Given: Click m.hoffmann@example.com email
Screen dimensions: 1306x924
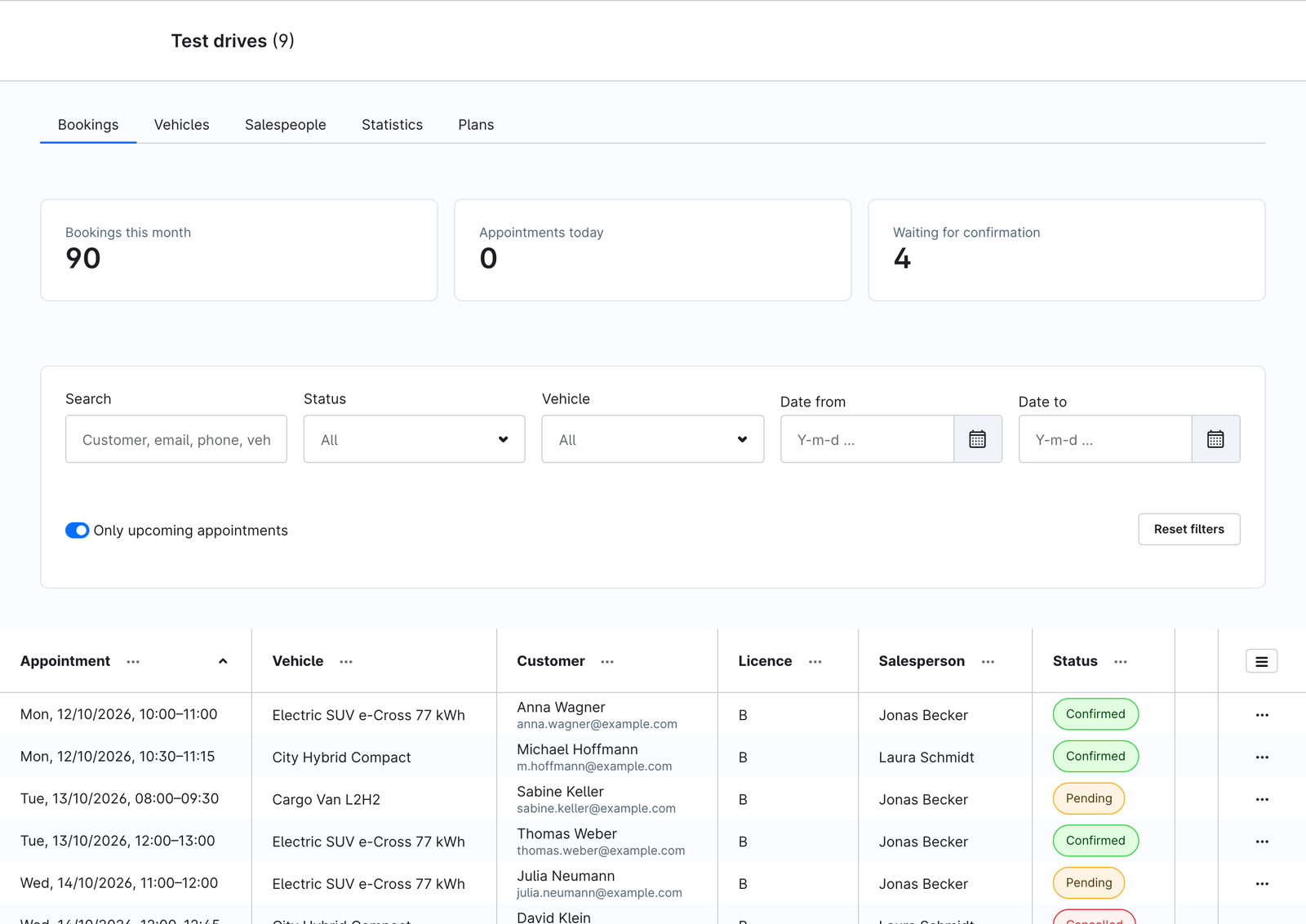Looking at the screenshot, I should [594, 766].
